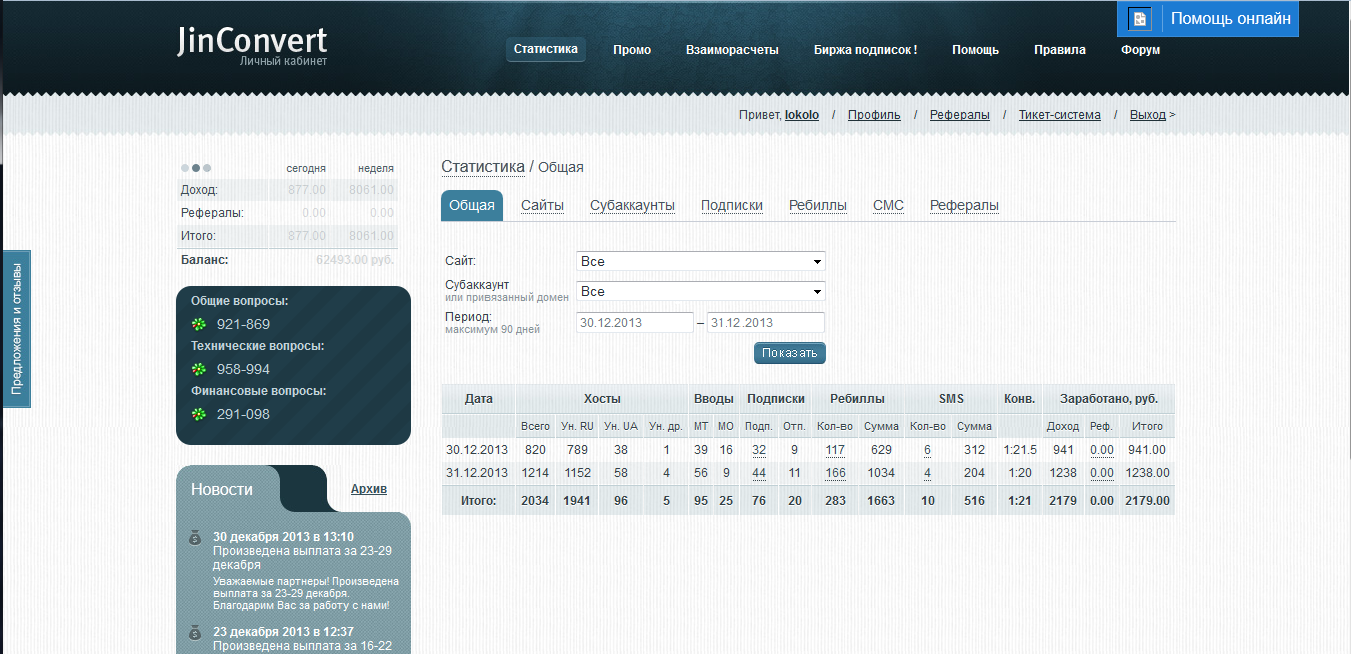
Task: Click the financial questions number 291-098
Action: (243, 415)
